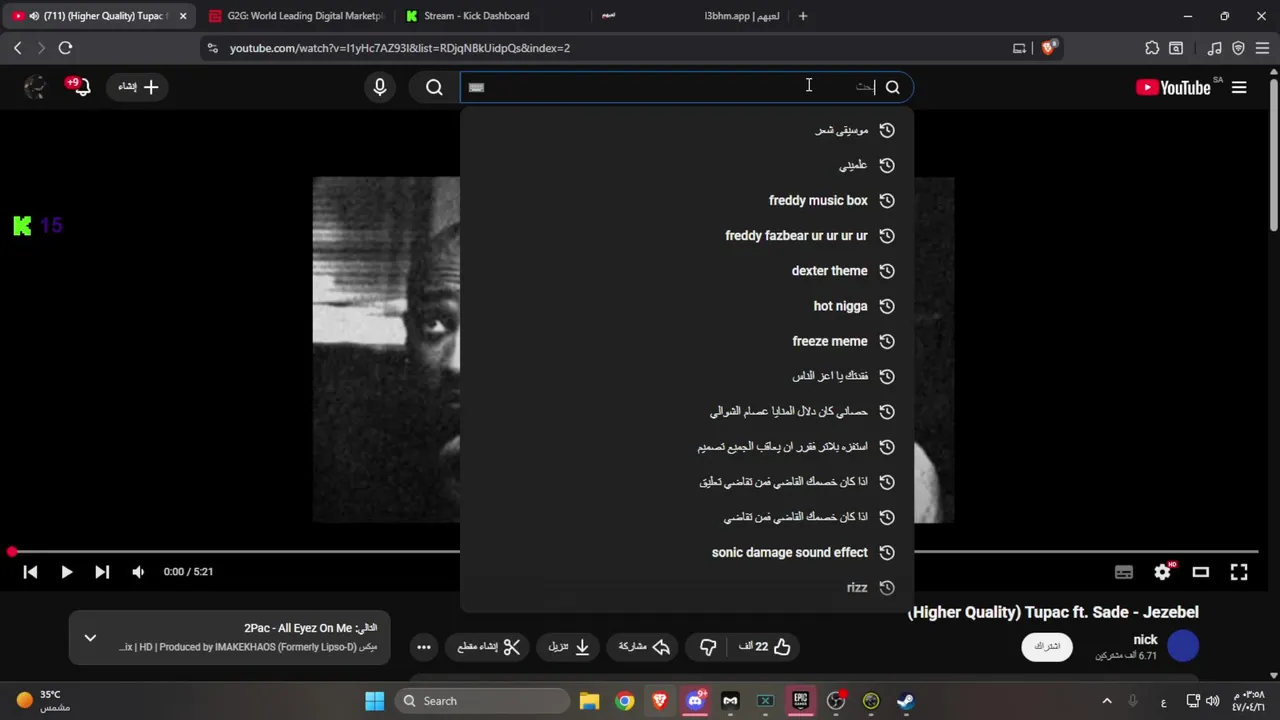Open the YouTube account avatar menu
Viewport: 1280px width, 720px height.
point(35,87)
